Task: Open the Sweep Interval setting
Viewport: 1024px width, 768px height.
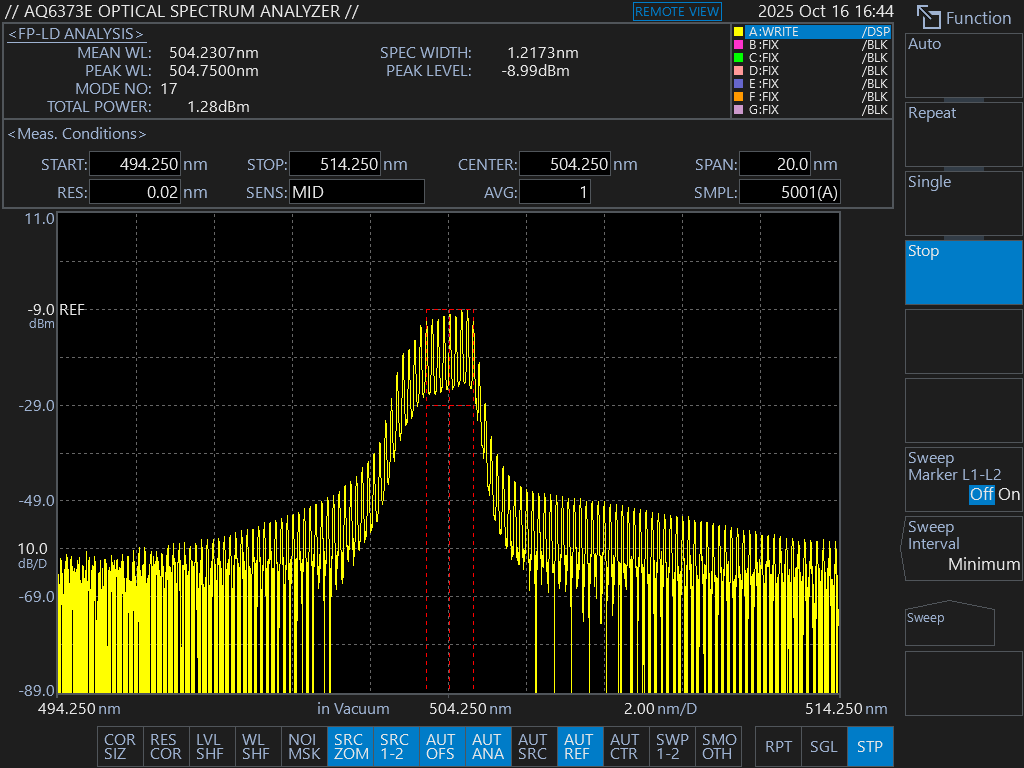Action: tap(963, 546)
